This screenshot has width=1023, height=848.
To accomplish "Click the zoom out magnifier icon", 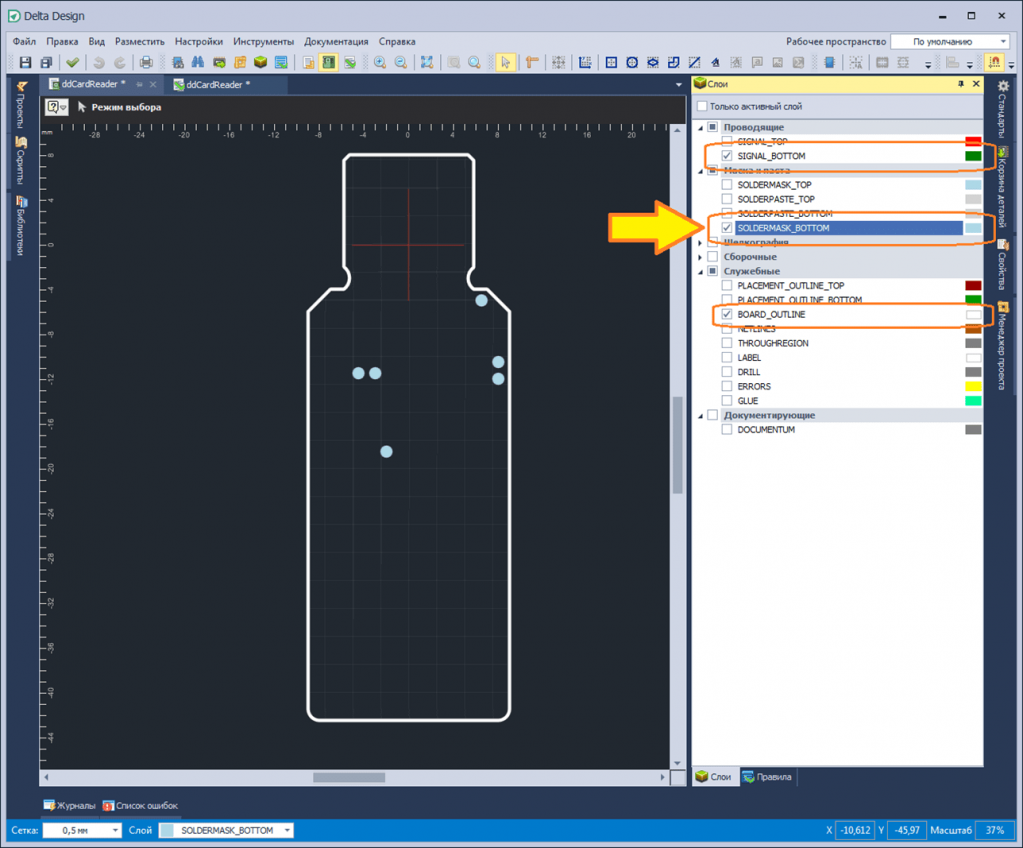I will click(x=401, y=63).
